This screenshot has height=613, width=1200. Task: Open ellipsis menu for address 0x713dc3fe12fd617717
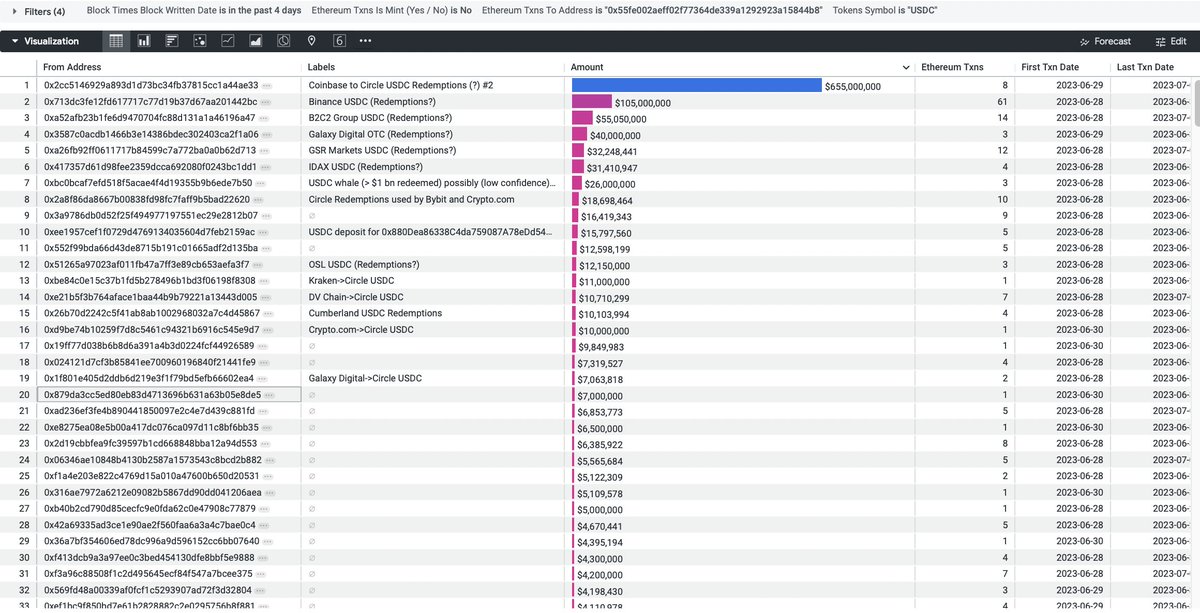click(265, 102)
